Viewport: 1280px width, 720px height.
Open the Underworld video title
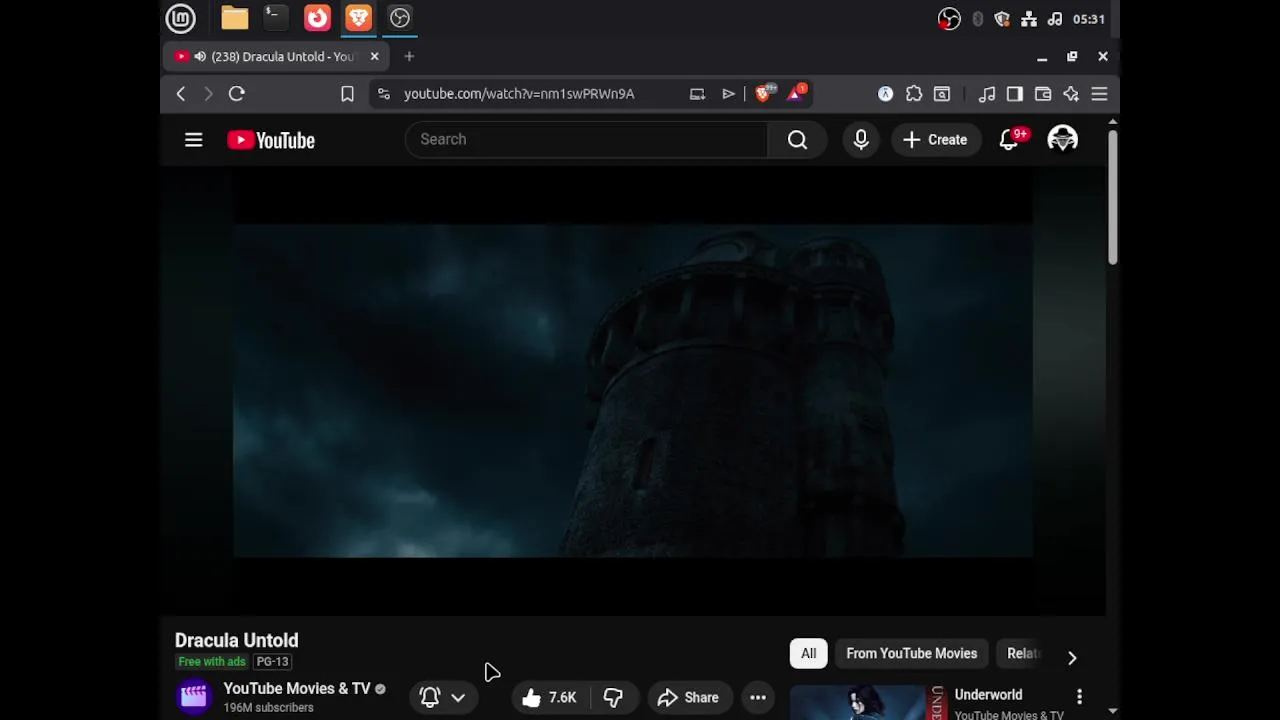click(x=988, y=695)
